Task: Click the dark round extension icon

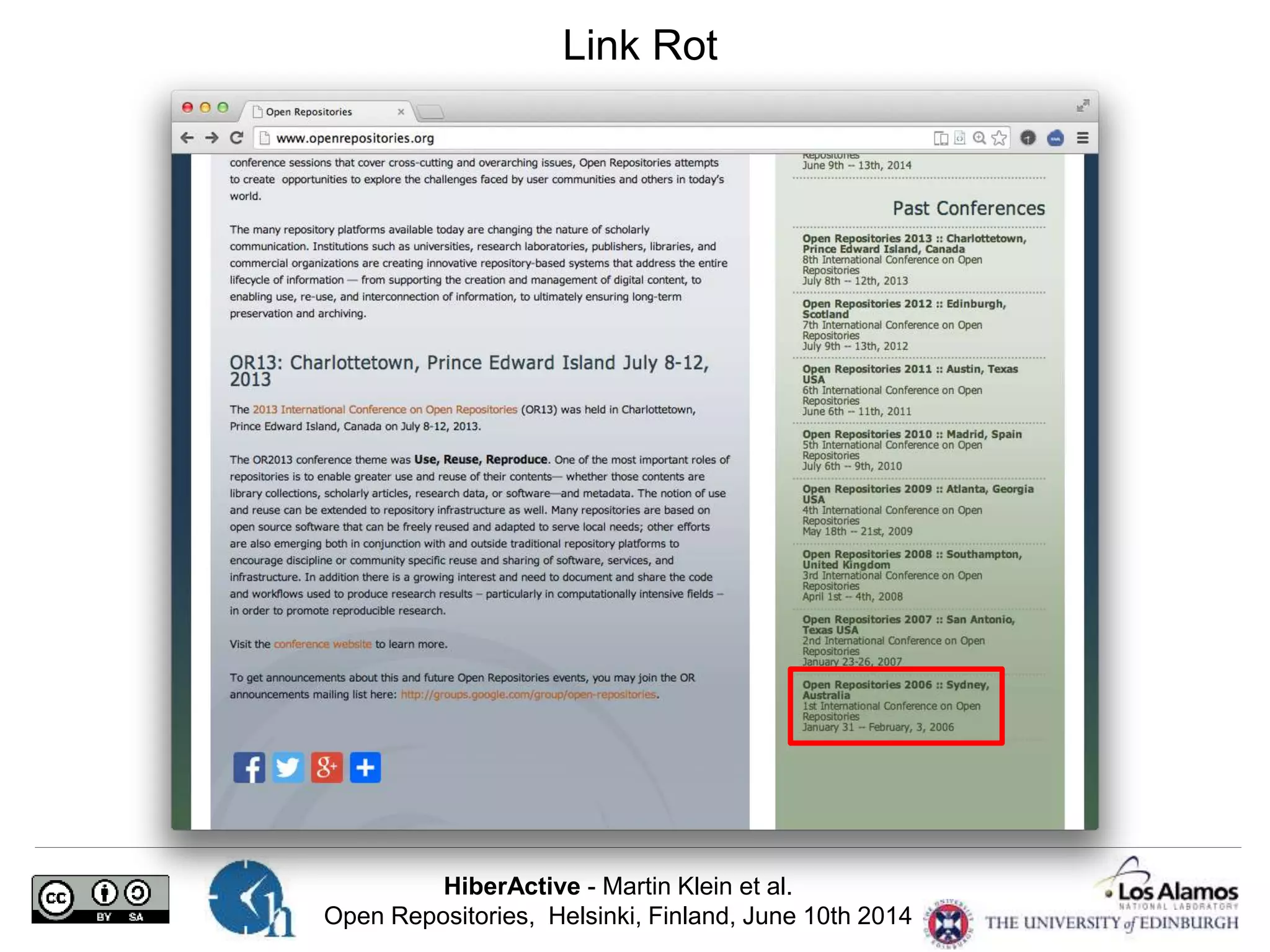Action: click(x=1028, y=138)
